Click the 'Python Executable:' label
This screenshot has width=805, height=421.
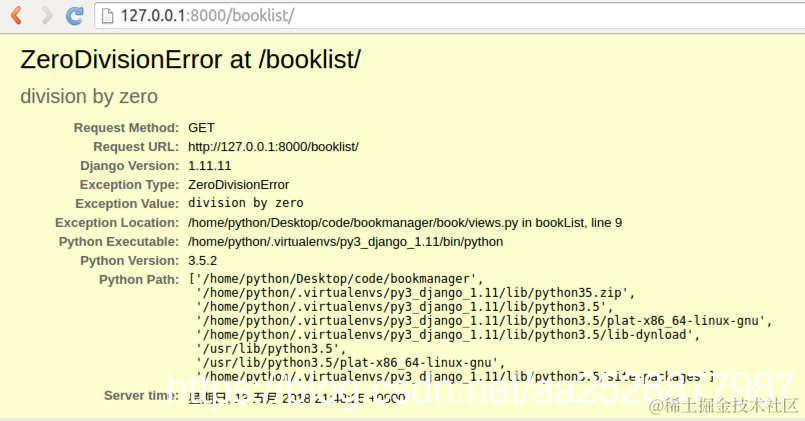[x=119, y=242]
